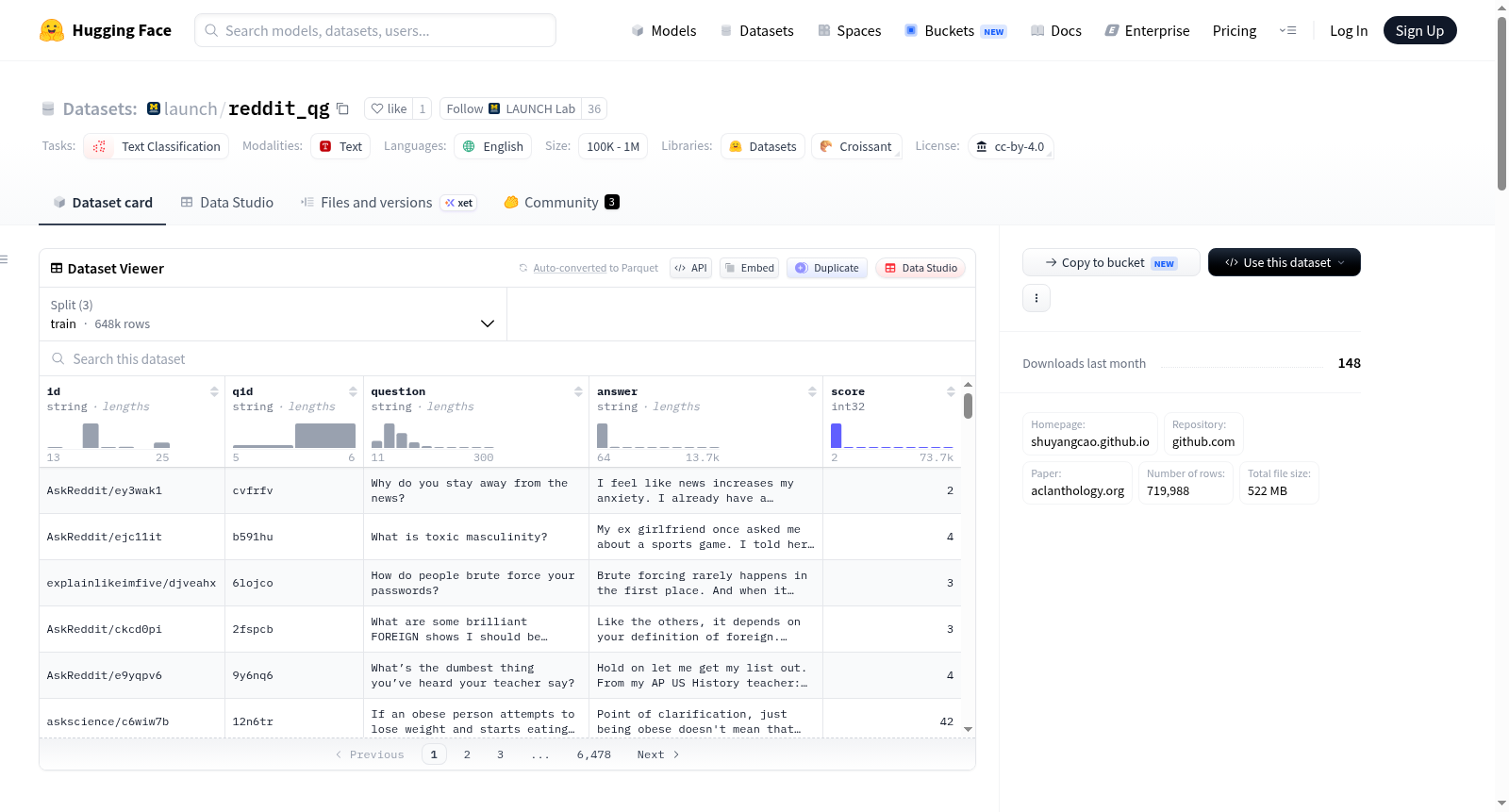Jump to last page 6,478
1509x812 pixels.
594,754
